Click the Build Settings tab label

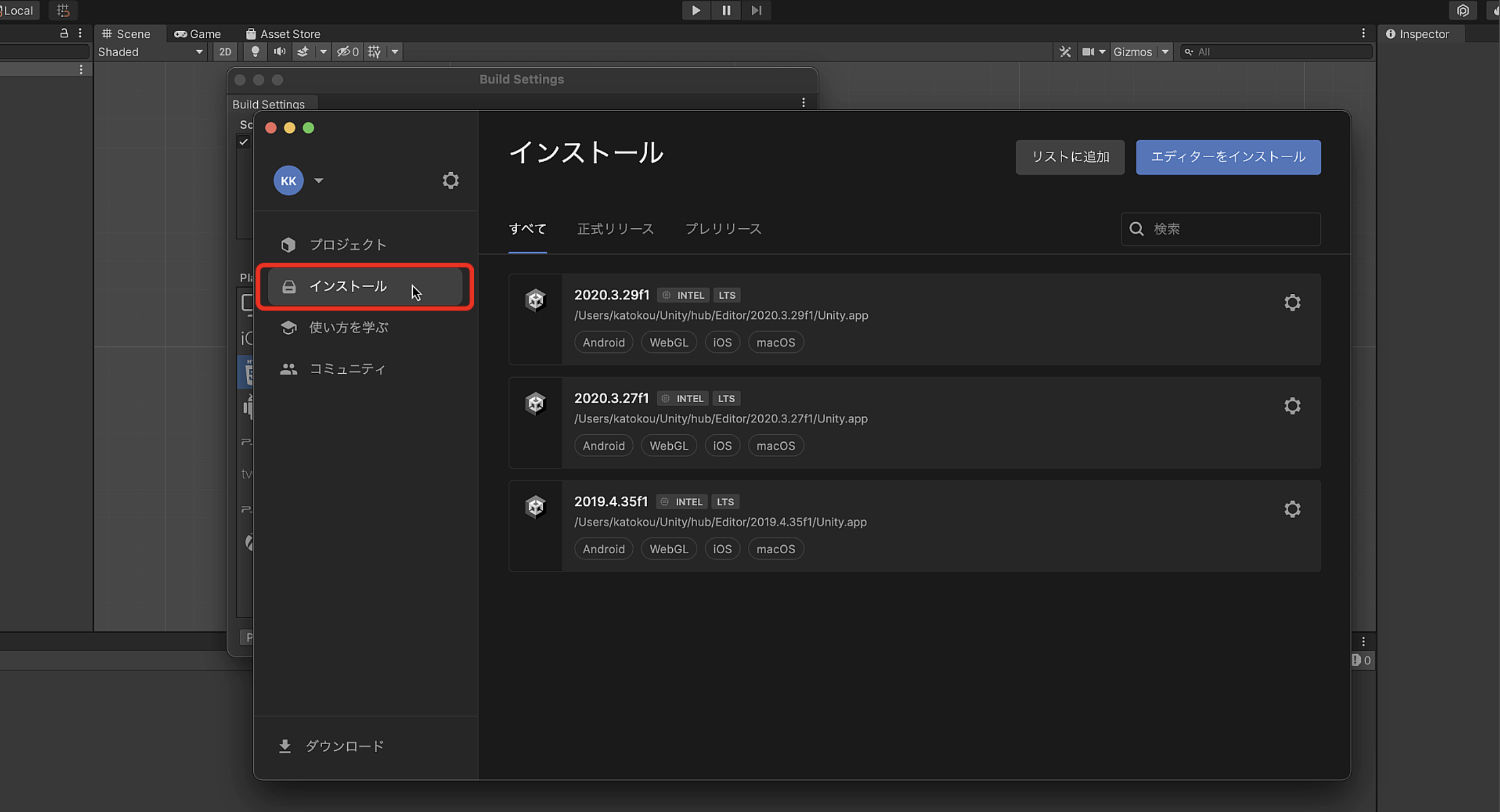pyautogui.click(x=268, y=104)
